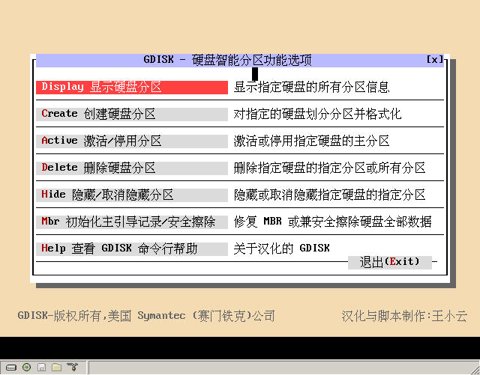Select the Delete 删除硬盘分区 option

(132, 168)
